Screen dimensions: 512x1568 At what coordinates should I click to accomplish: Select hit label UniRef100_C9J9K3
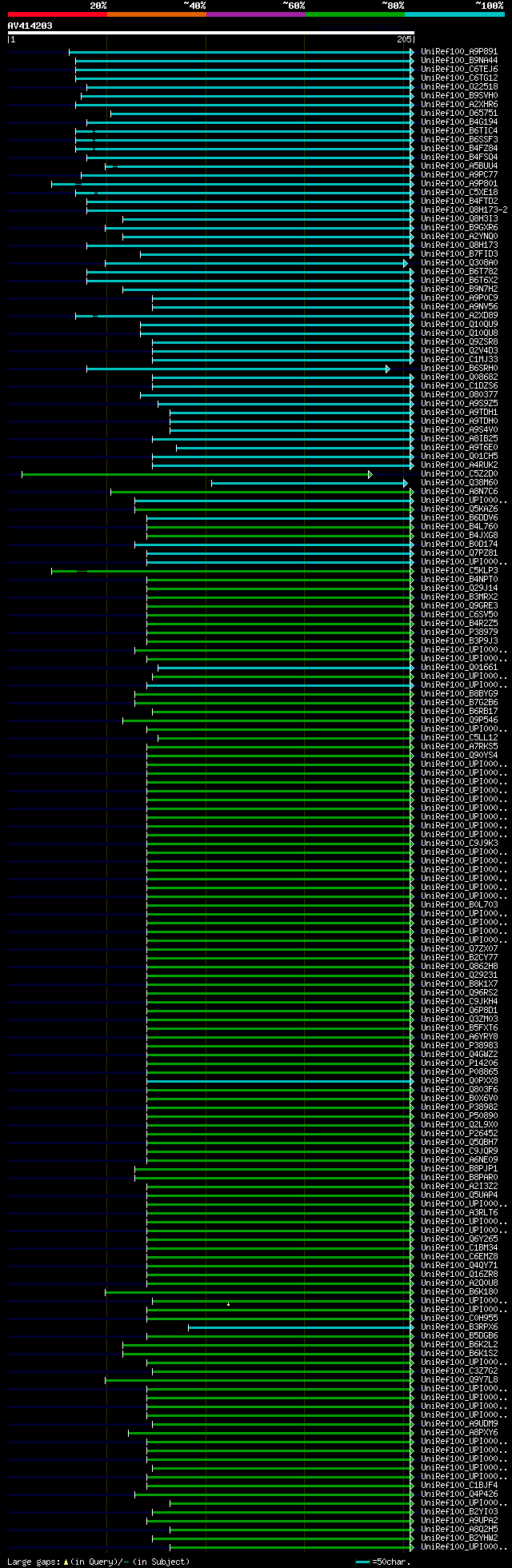tap(459, 844)
